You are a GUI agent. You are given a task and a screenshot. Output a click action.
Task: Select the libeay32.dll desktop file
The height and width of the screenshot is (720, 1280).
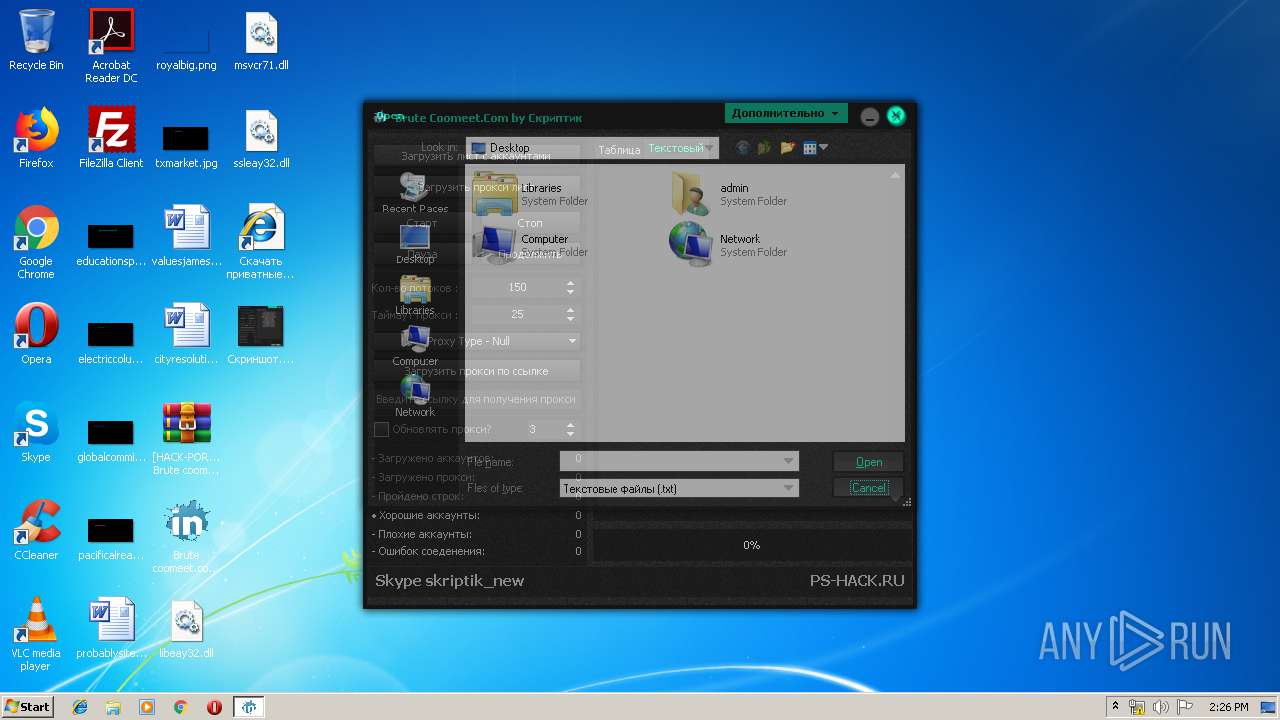point(187,629)
